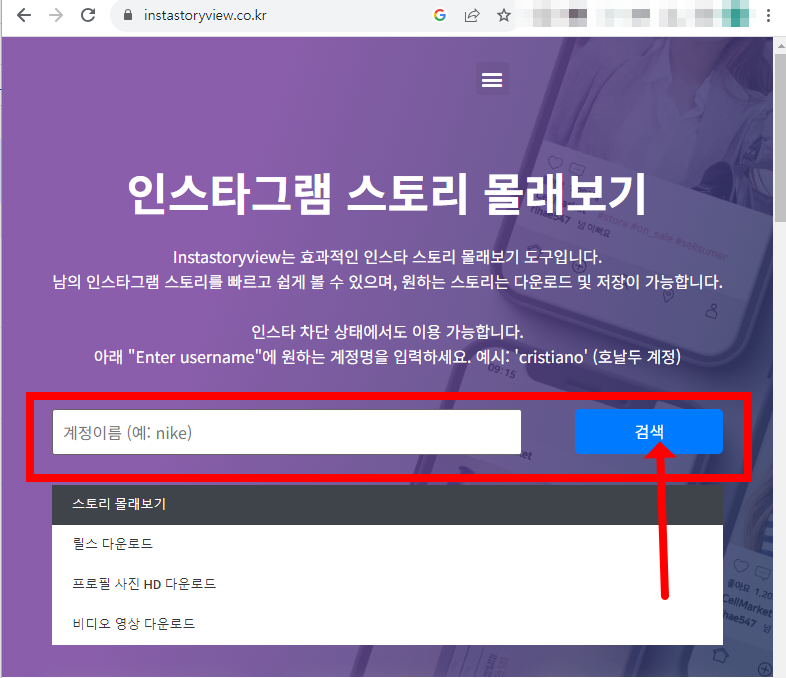The width and height of the screenshot is (786, 678).
Task: Select the 스토리 몰래보기 menu item
Action: [x=387, y=504]
